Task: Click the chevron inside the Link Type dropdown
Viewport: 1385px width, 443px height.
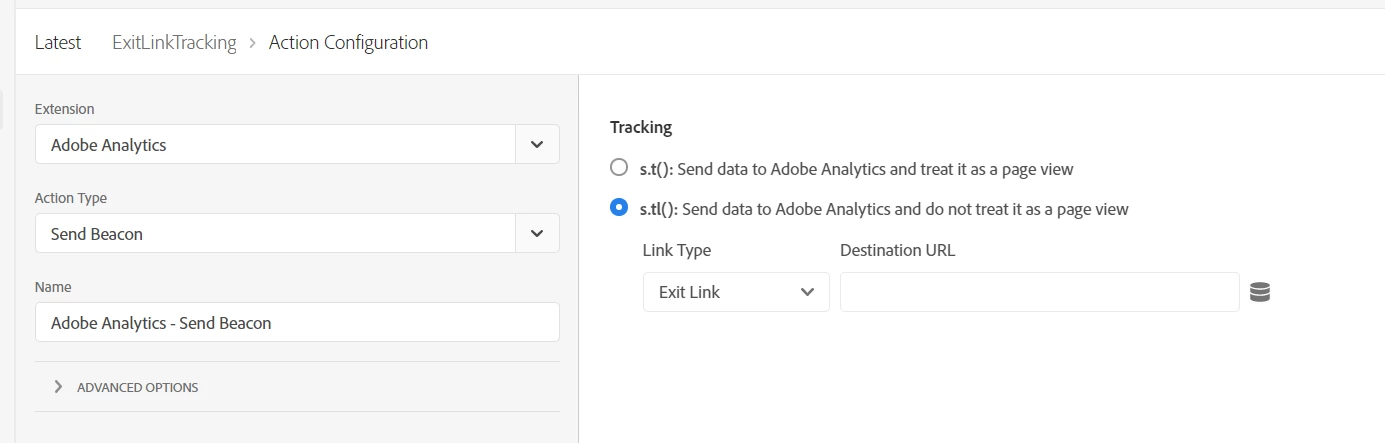Action: (x=808, y=292)
